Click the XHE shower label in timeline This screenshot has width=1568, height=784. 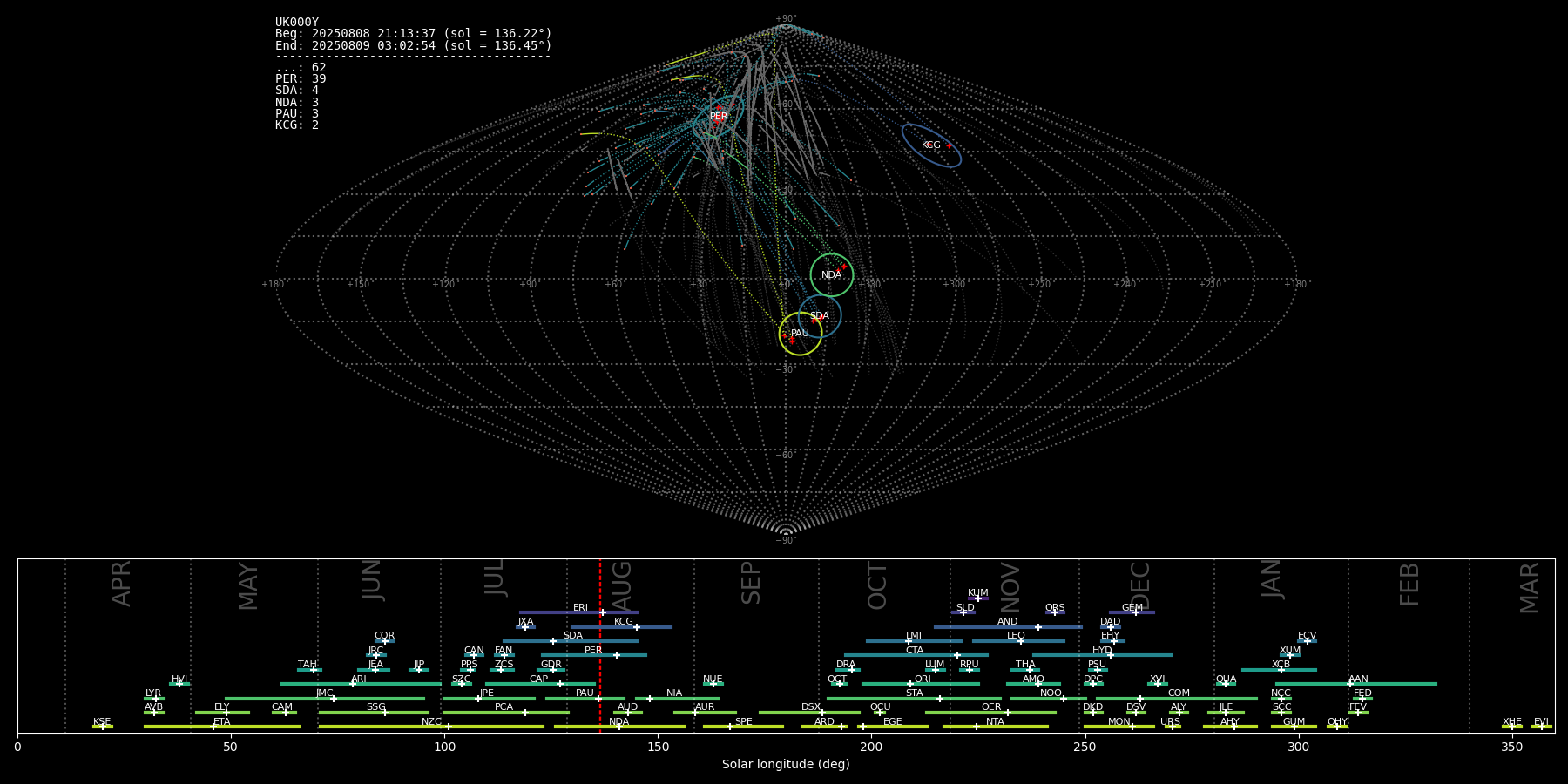pos(1512,722)
